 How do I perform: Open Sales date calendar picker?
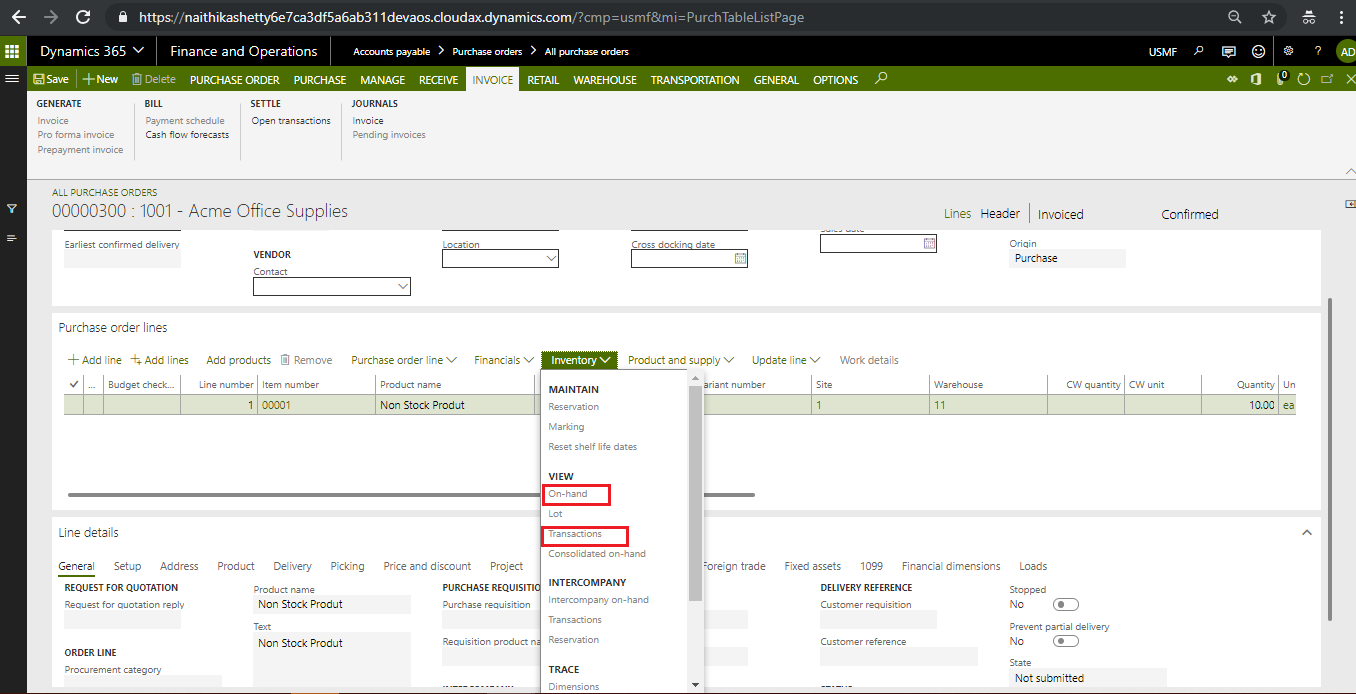point(929,243)
